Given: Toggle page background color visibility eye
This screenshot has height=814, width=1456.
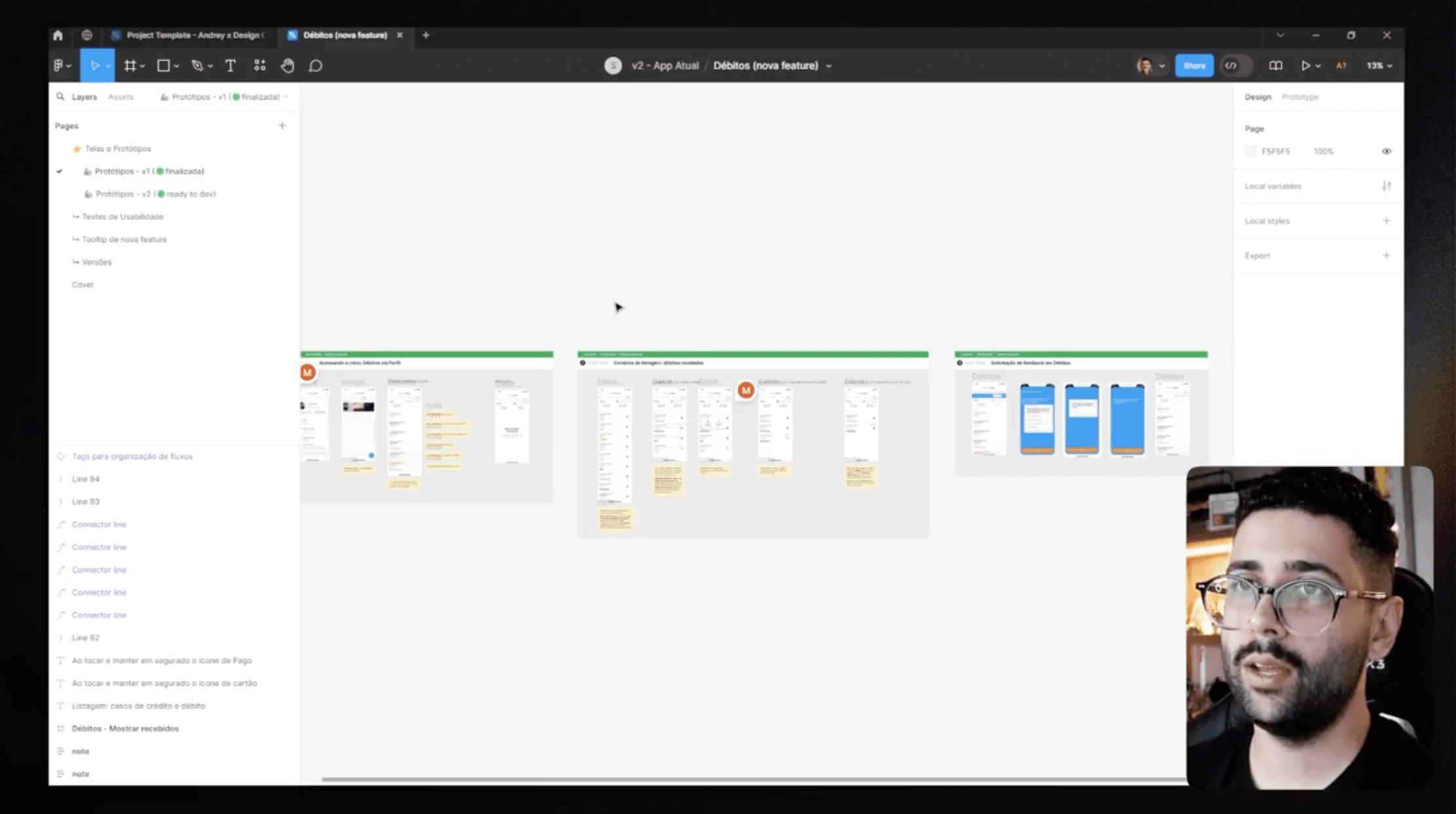Looking at the screenshot, I should [x=1387, y=151].
